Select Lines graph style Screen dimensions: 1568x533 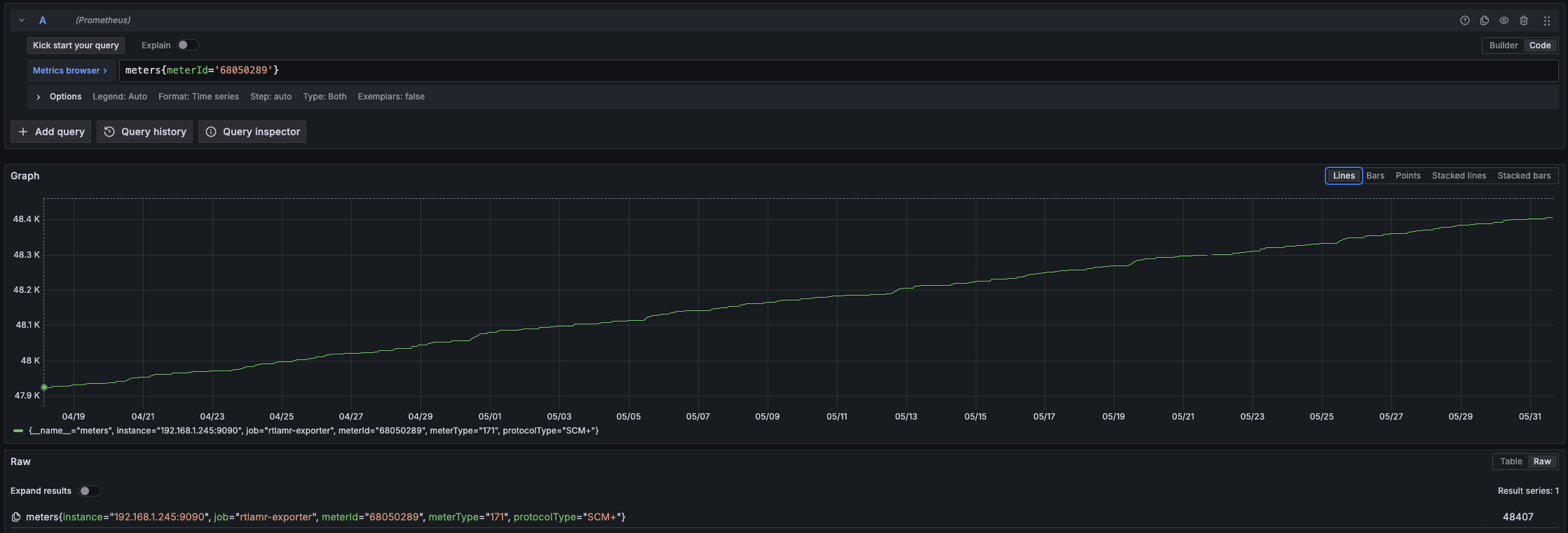pyautogui.click(x=1343, y=176)
